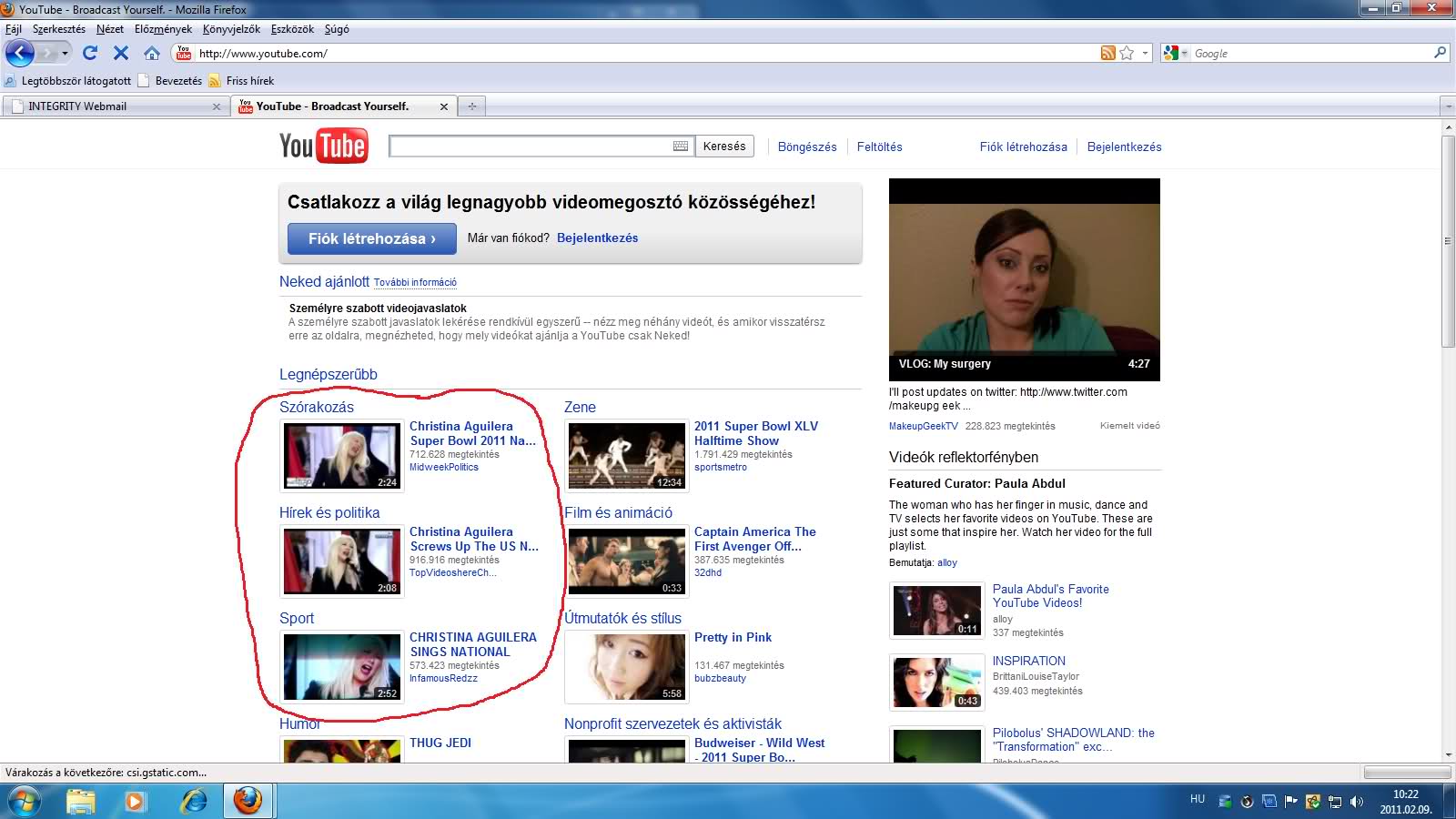The image size is (1456, 819).
Task: Click the További információ link
Action: point(415,283)
